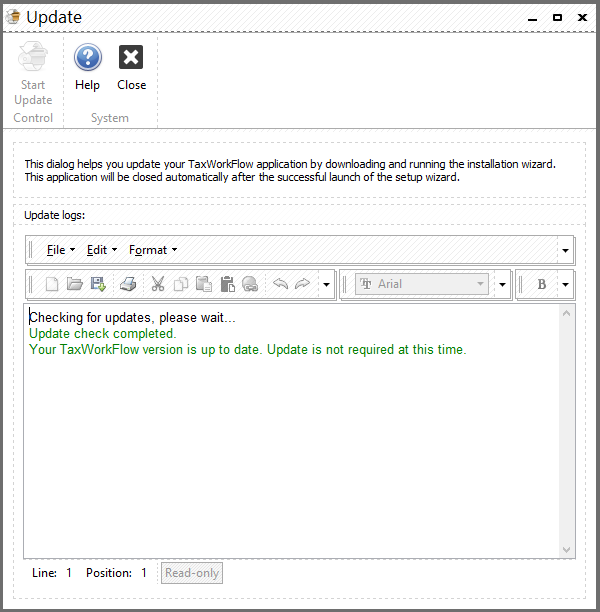
Task: Click scrollbar down arrow in log area
Action: click(x=566, y=550)
